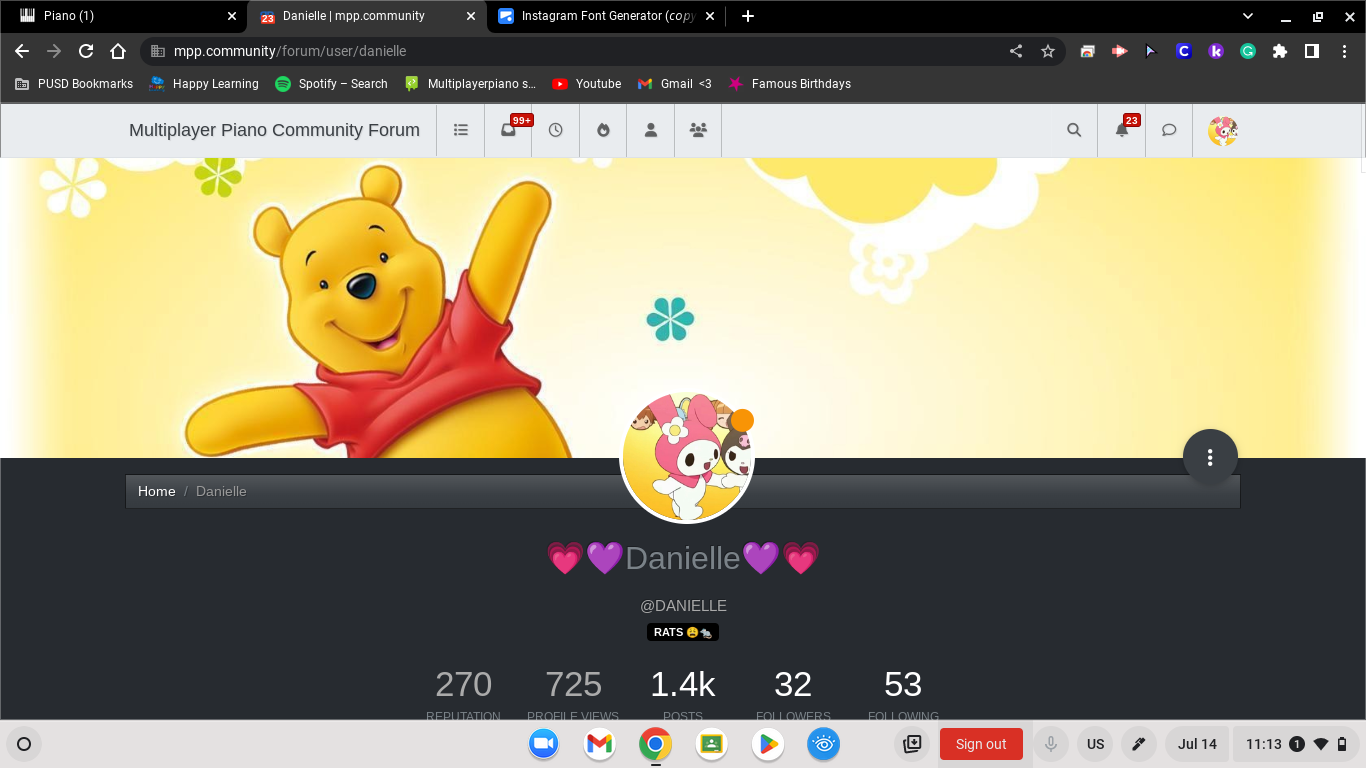Image resolution: width=1366 pixels, height=768 pixels.
Task: Open notifications bell with 23 badge
Action: [x=1122, y=130]
